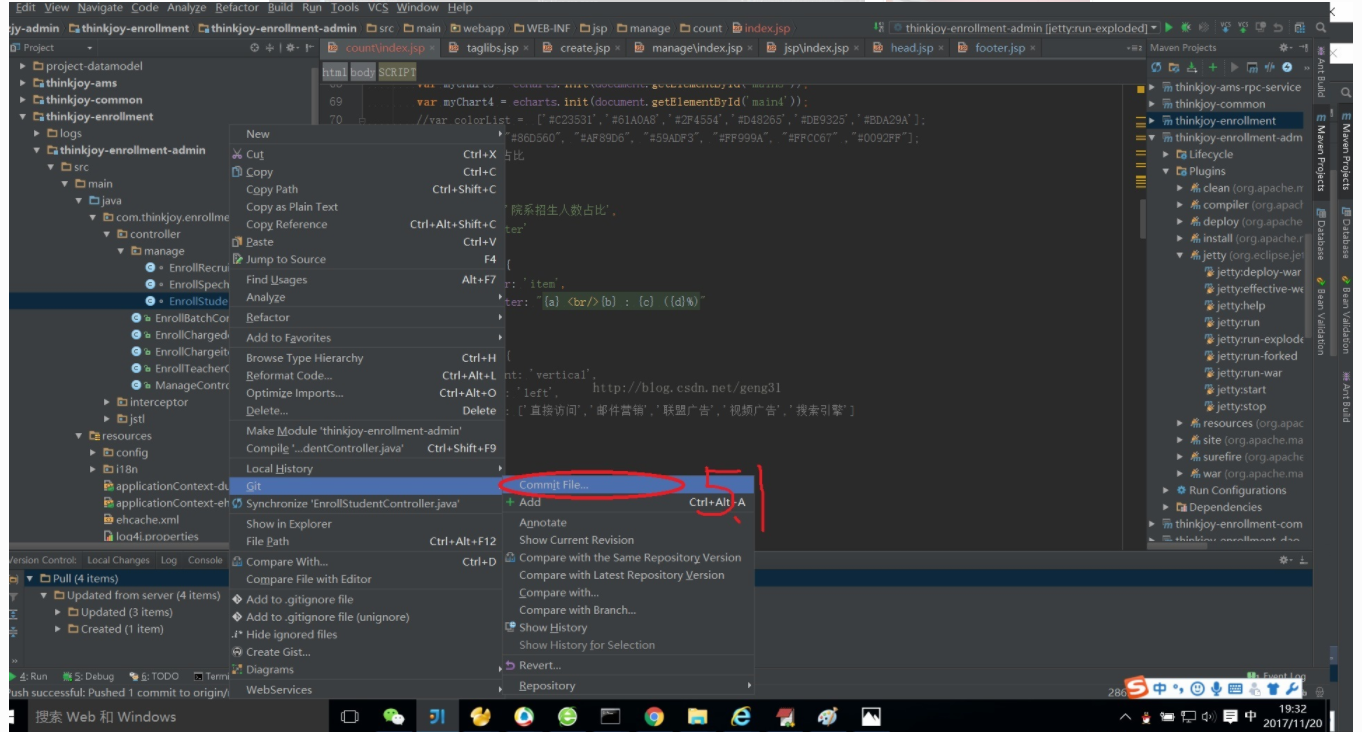Select Add in Git submenu
The image size is (1362, 732).
628,502
